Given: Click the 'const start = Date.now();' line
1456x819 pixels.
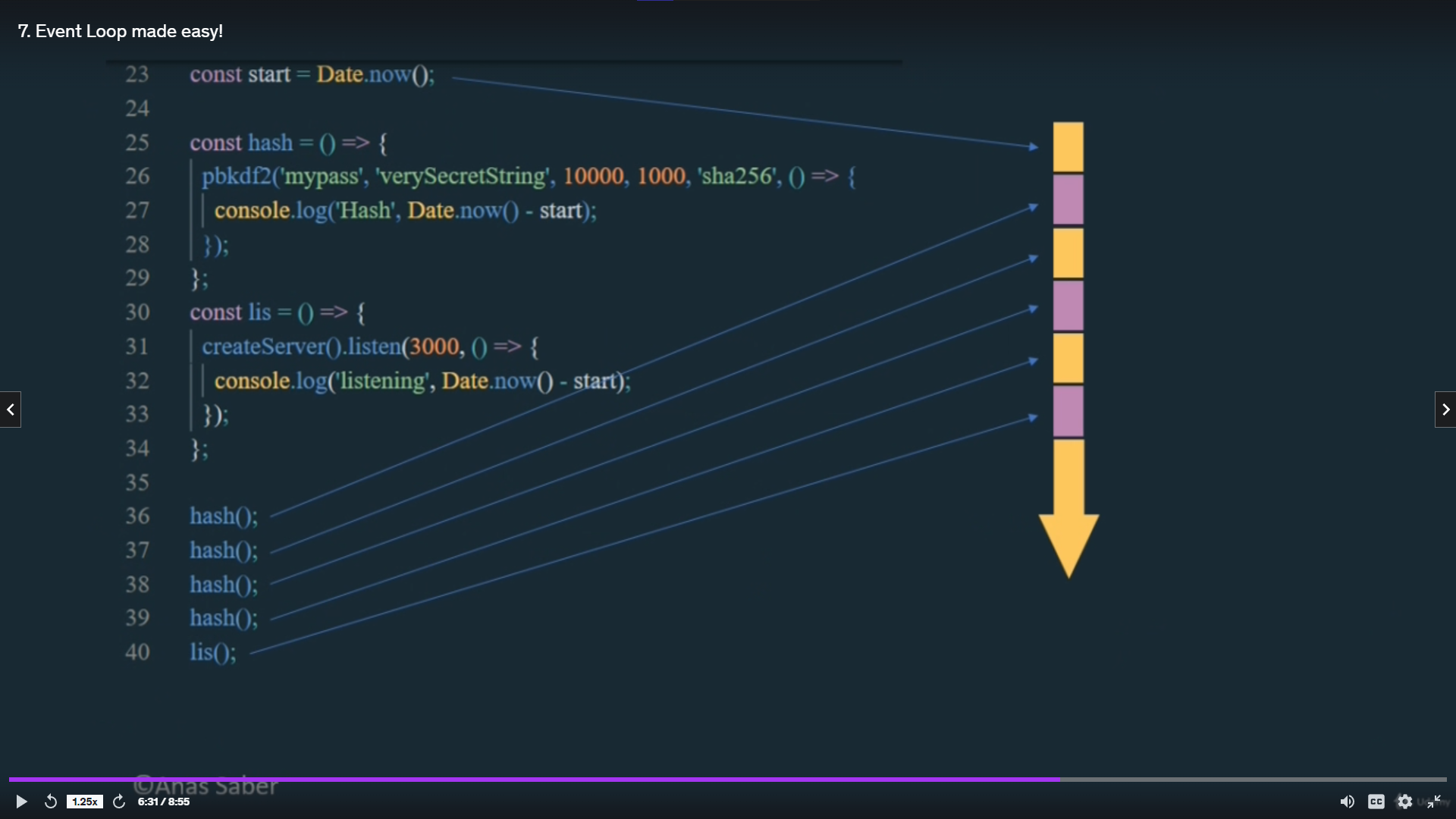Looking at the screenshot, I should [x=312, y=74].
